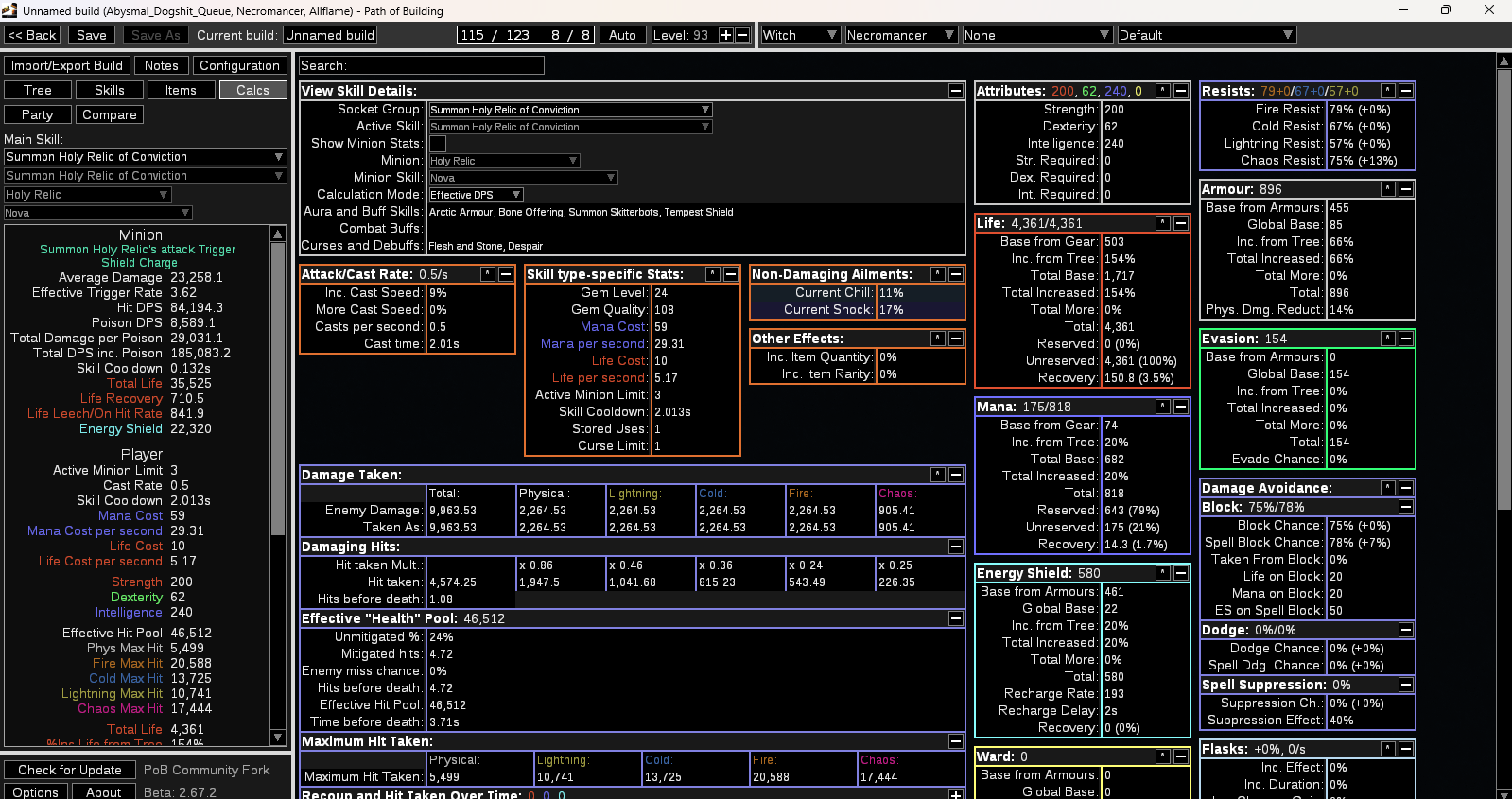
Task: Collapse the Block subsection
Action: tap(1406, 507)
